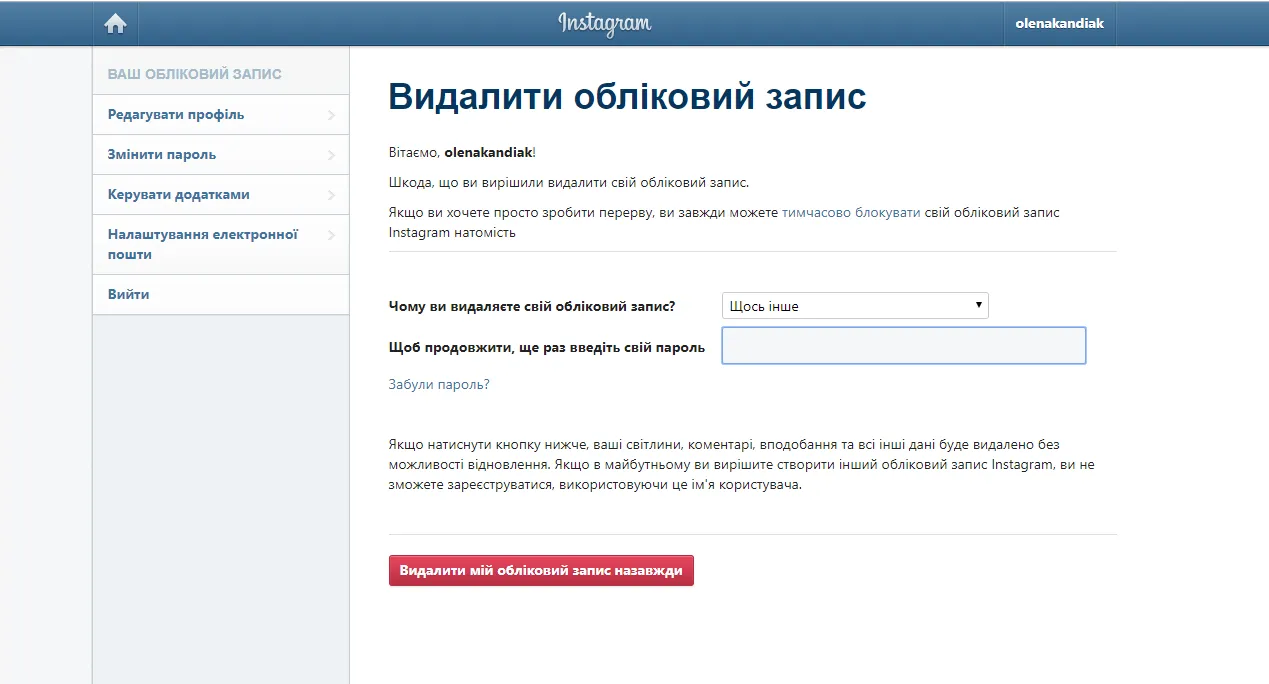This screenshot has width=1269, height=684.
Task: Click the Чому ви видаляєте свій обліковий запис? label
Action: click(x=532, y=306)
